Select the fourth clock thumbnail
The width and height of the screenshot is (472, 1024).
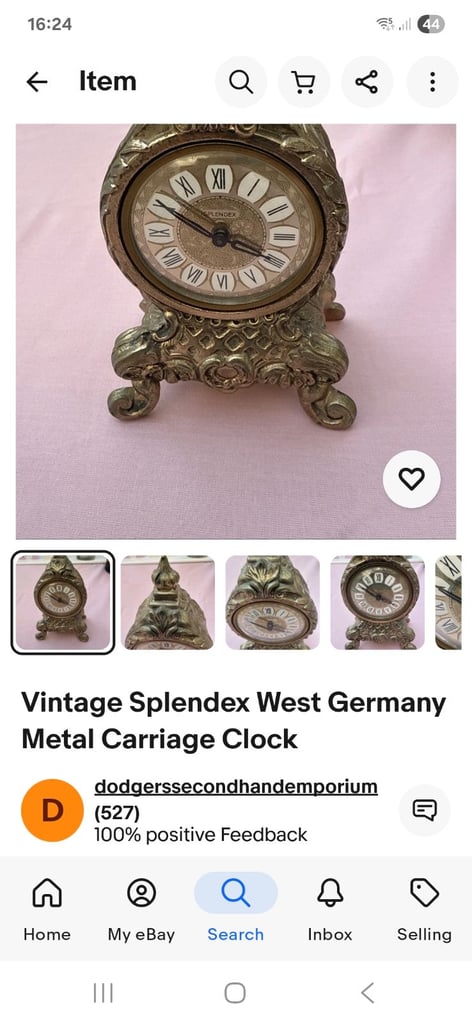(x=377, y=603)
